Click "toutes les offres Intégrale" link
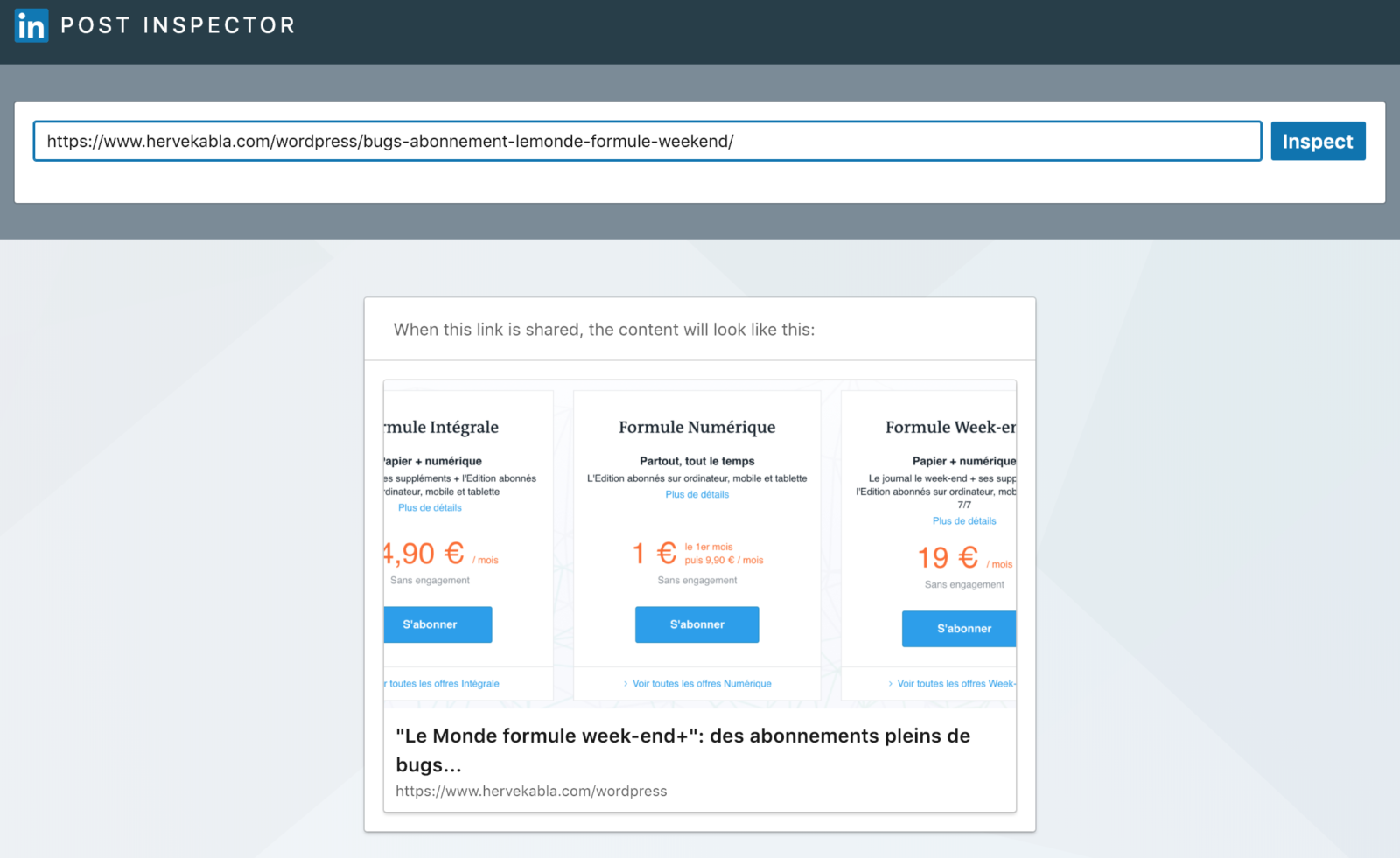The height and width of the screenshot is (858, 1400). [x=444, y=684]
